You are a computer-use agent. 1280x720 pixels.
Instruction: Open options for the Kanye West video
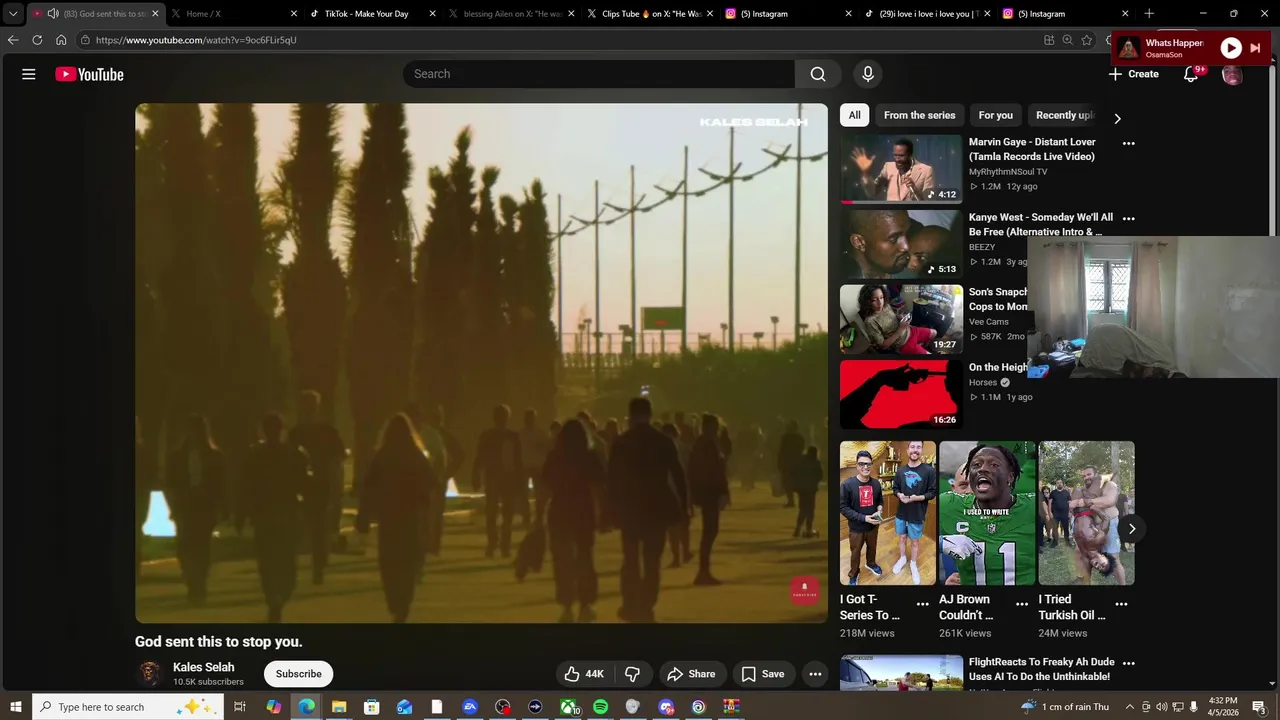[1128, 218]
